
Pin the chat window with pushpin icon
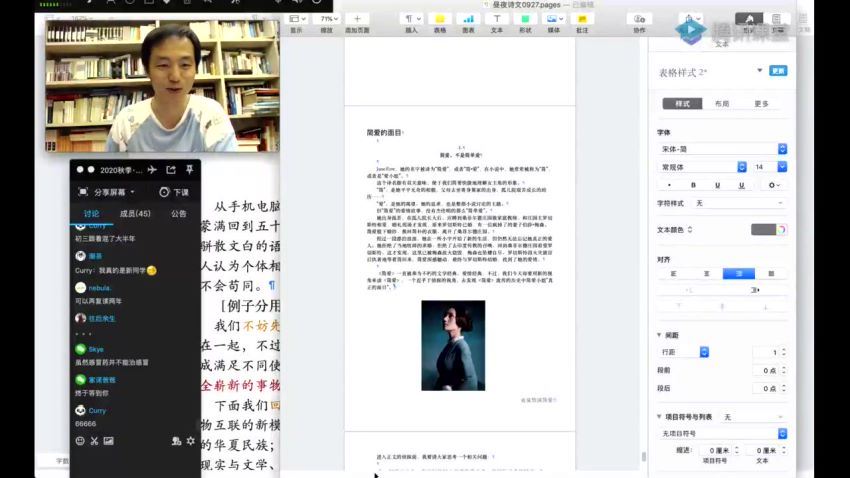(189, 170)
